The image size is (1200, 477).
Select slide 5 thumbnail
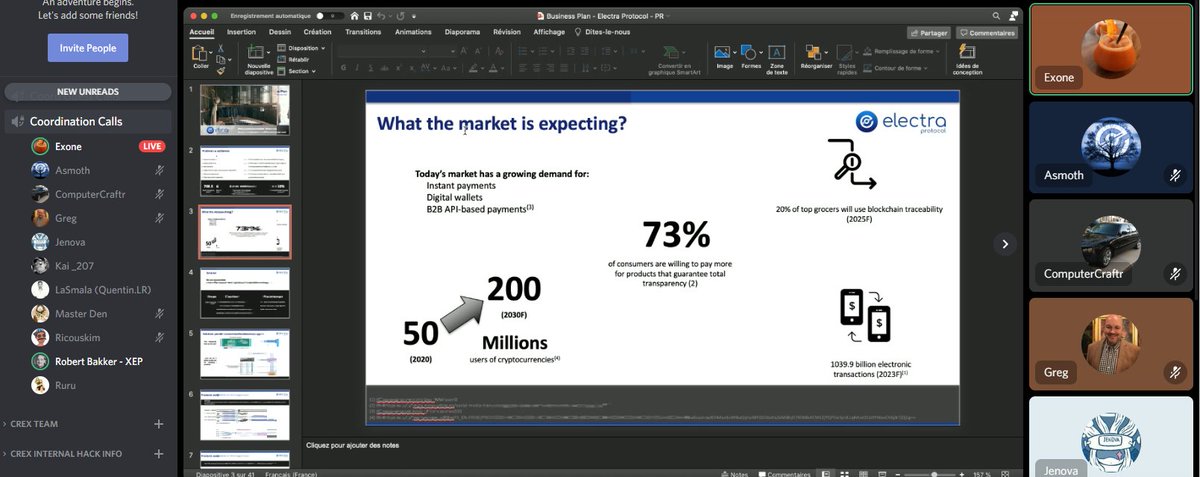point(245,354)
